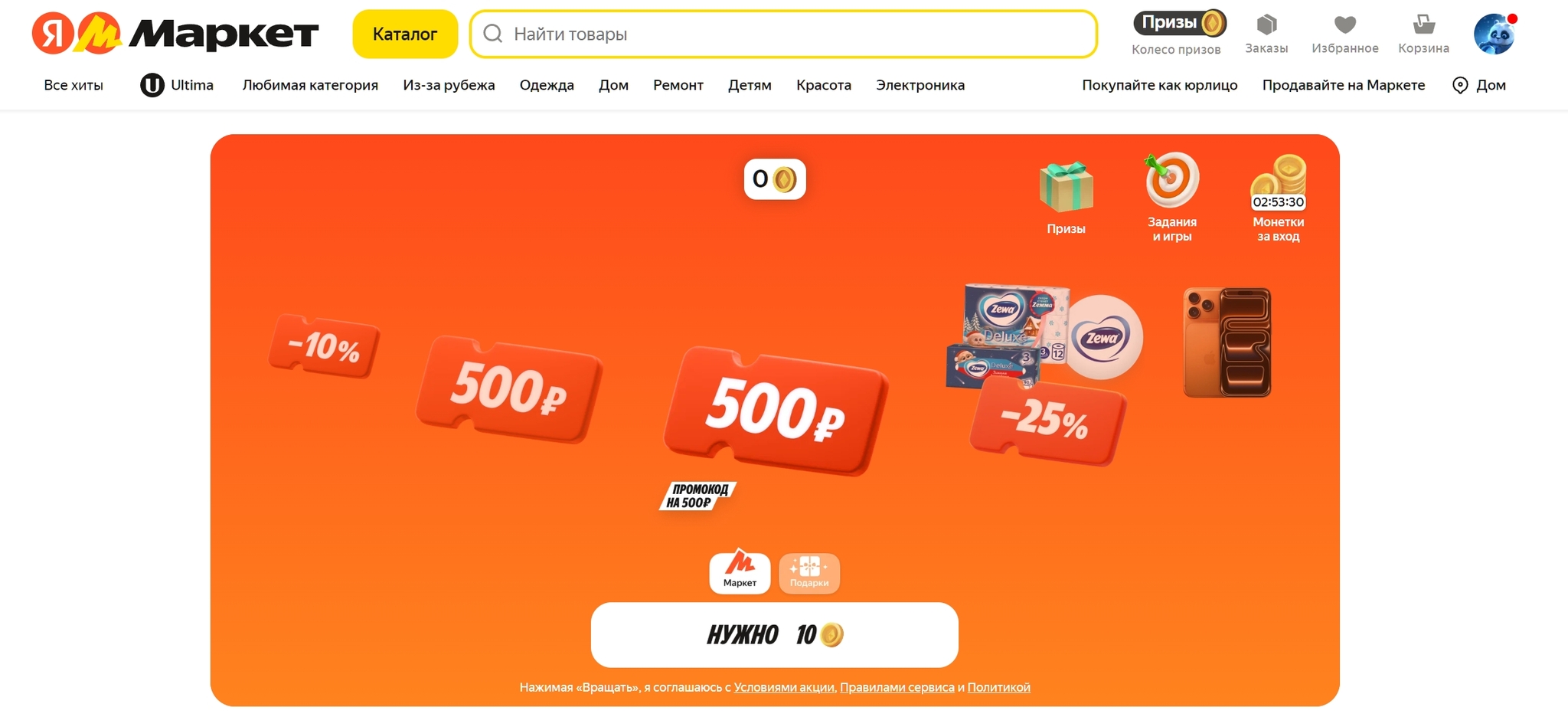This screenshot has width=1568, height=727.
Task: Switch to the Маркет wheel tab
Action: pyautogui.click(x=740, y=572)
